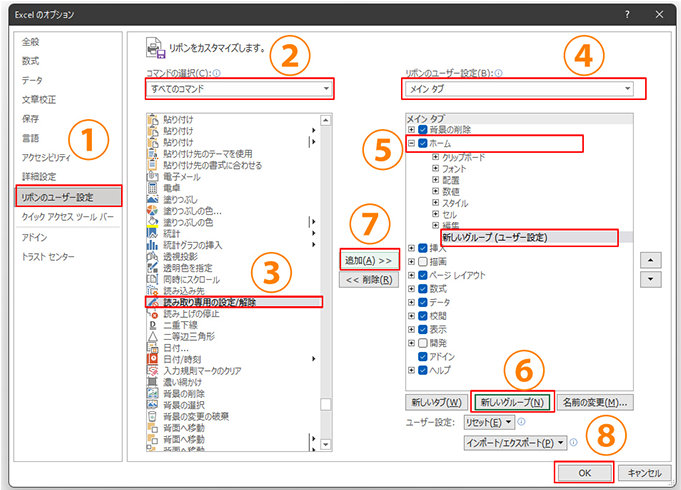Pick the 濃い網かけ shading icon
The height and width of the screenshot is (490, 681).
coord(152,382)
